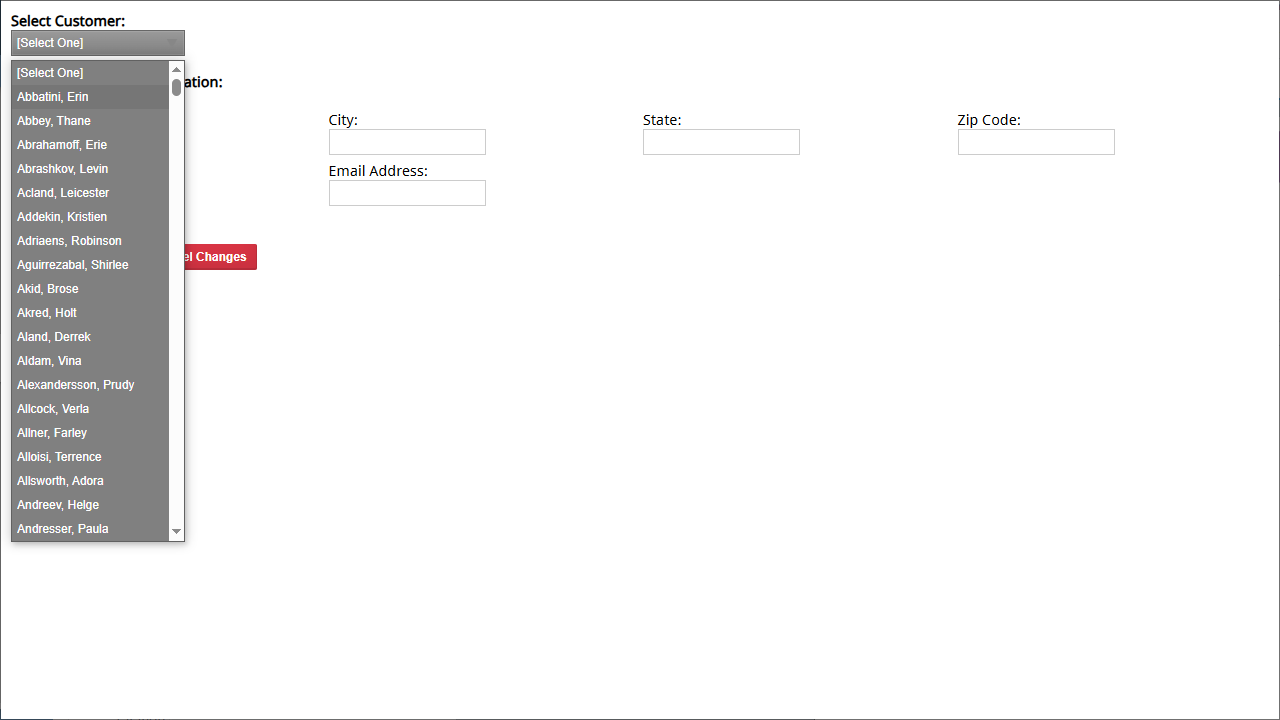The height and width of the screenshot is (720, 1280).
Task: Choose Aguirrezabal, Shirlee in the dropdown
Action: pyautogui.click(x=90, y=265)
